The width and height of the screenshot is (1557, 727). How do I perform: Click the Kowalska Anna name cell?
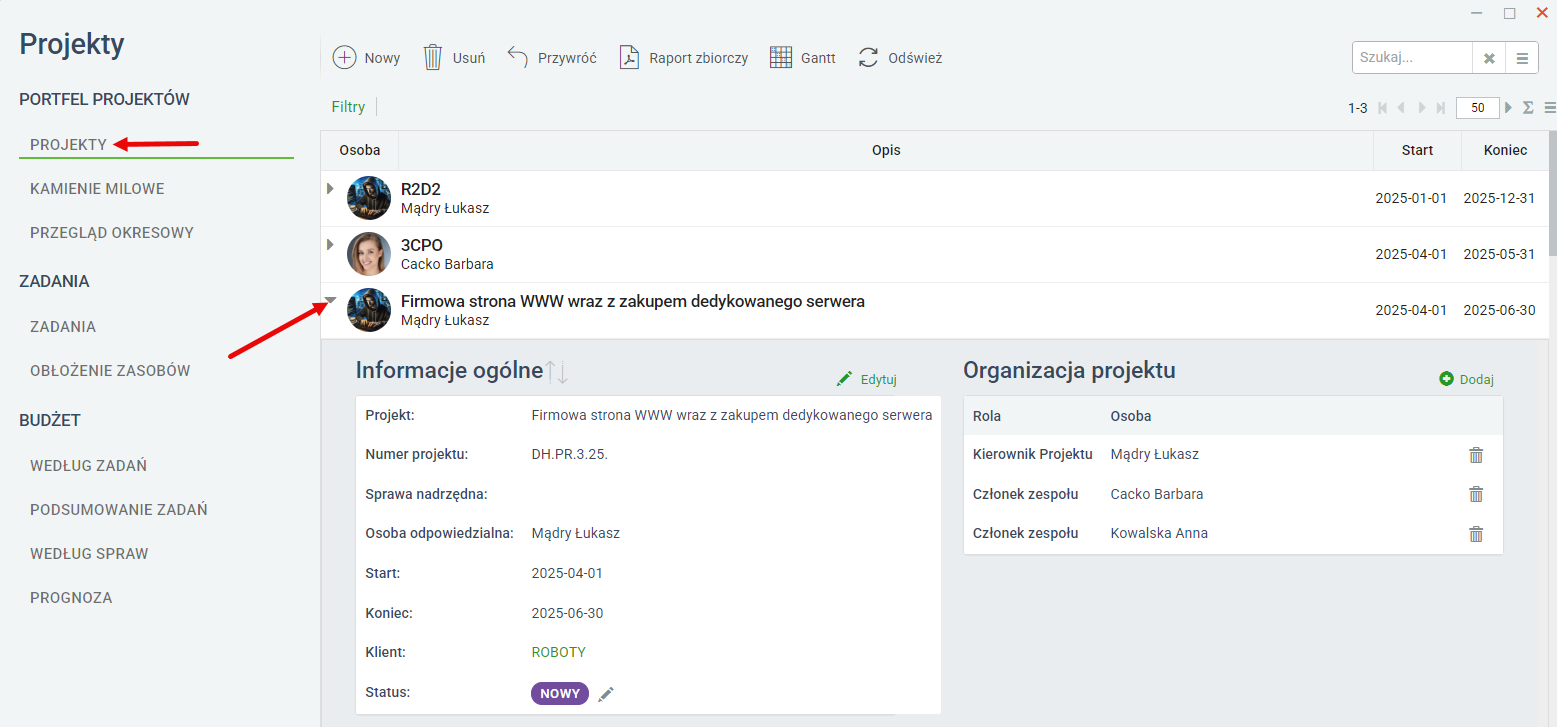1159,533
